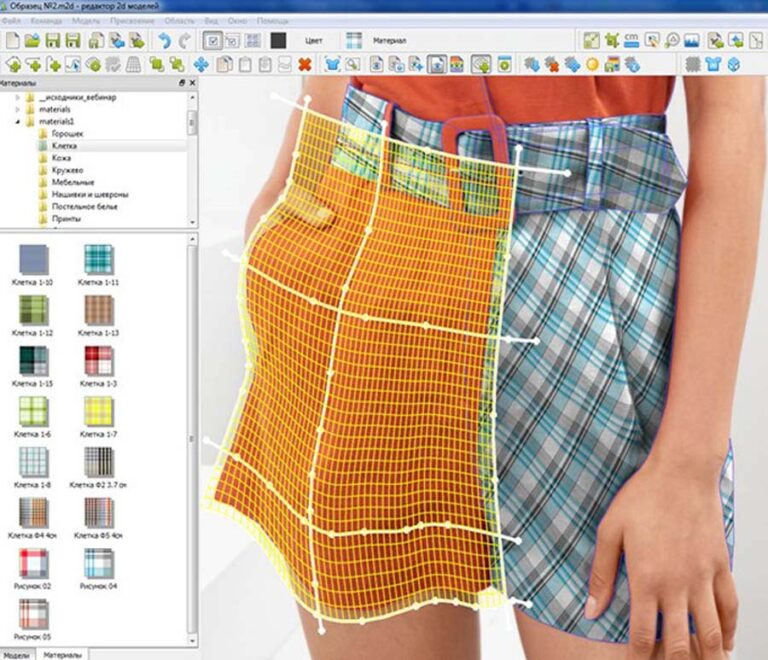This screenshot has width=768, height=660.
Task: Close the Материалы panel
Action: [x=192, y=83]
